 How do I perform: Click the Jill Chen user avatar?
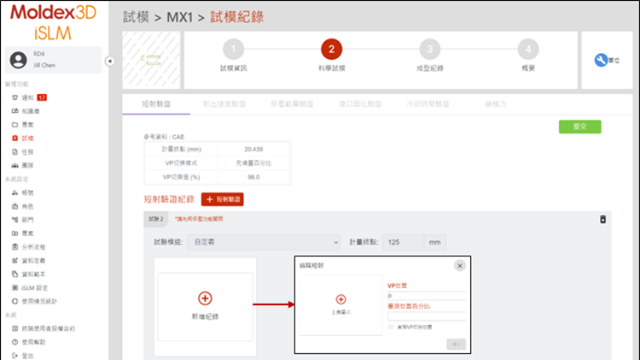click(18, 60)
